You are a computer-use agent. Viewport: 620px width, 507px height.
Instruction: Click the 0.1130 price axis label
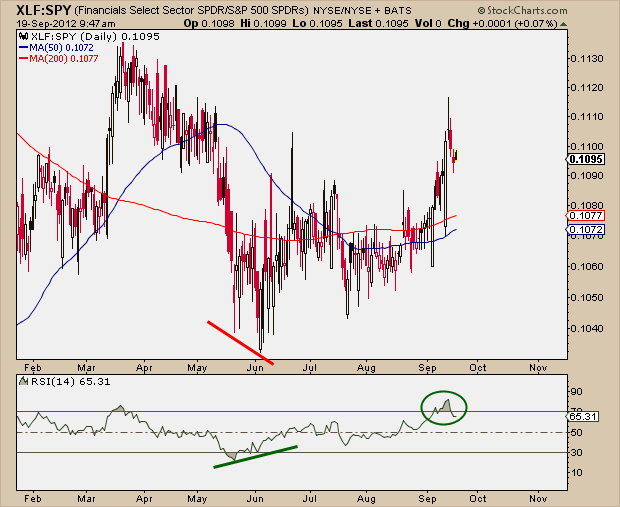click(587, 59)
